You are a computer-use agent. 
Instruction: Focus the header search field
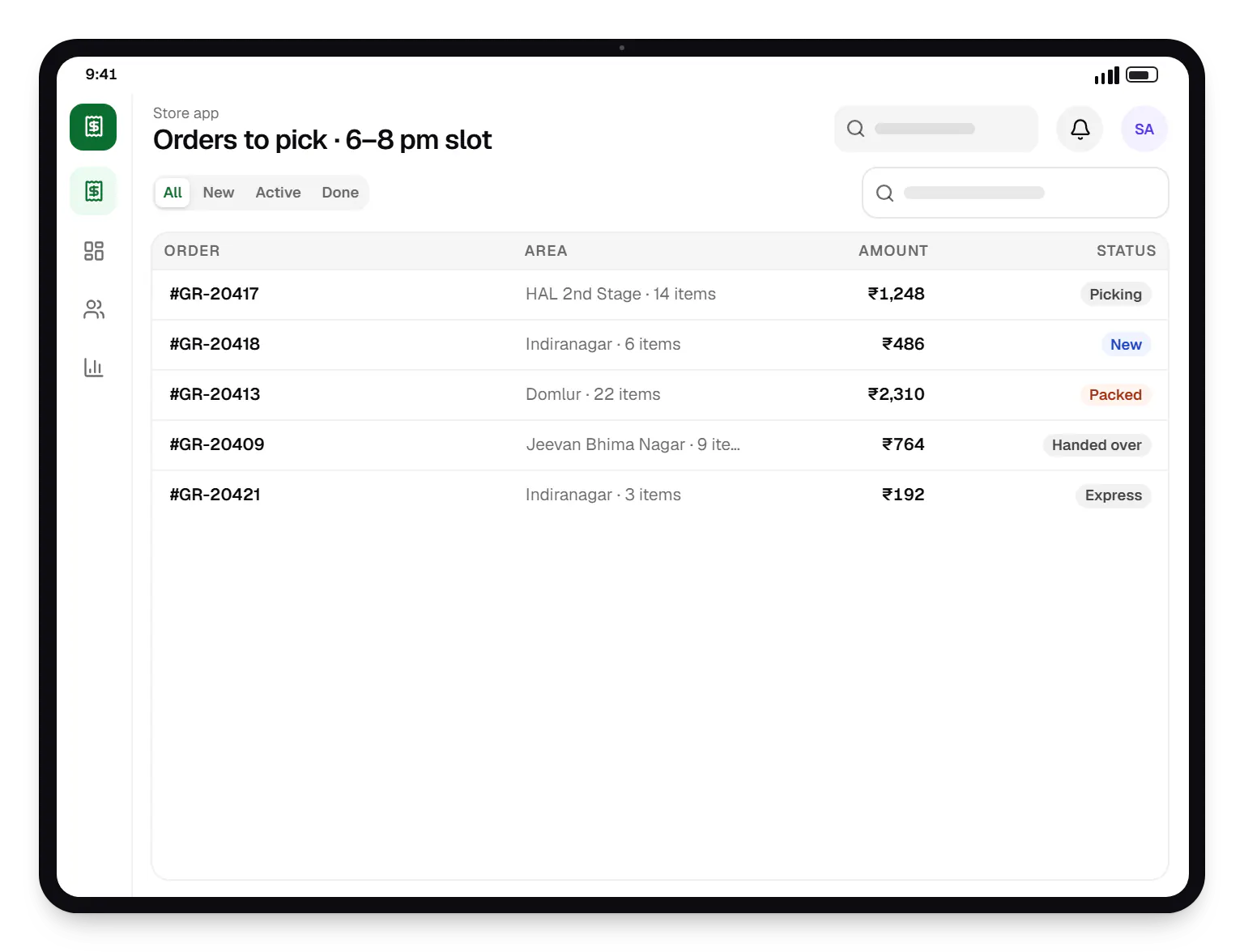(x=936, y=129)
